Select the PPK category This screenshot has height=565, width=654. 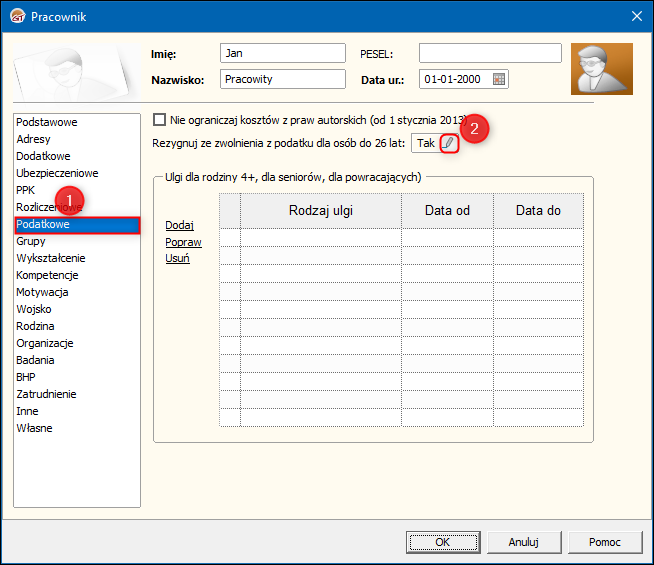click(x=26, y=190)
